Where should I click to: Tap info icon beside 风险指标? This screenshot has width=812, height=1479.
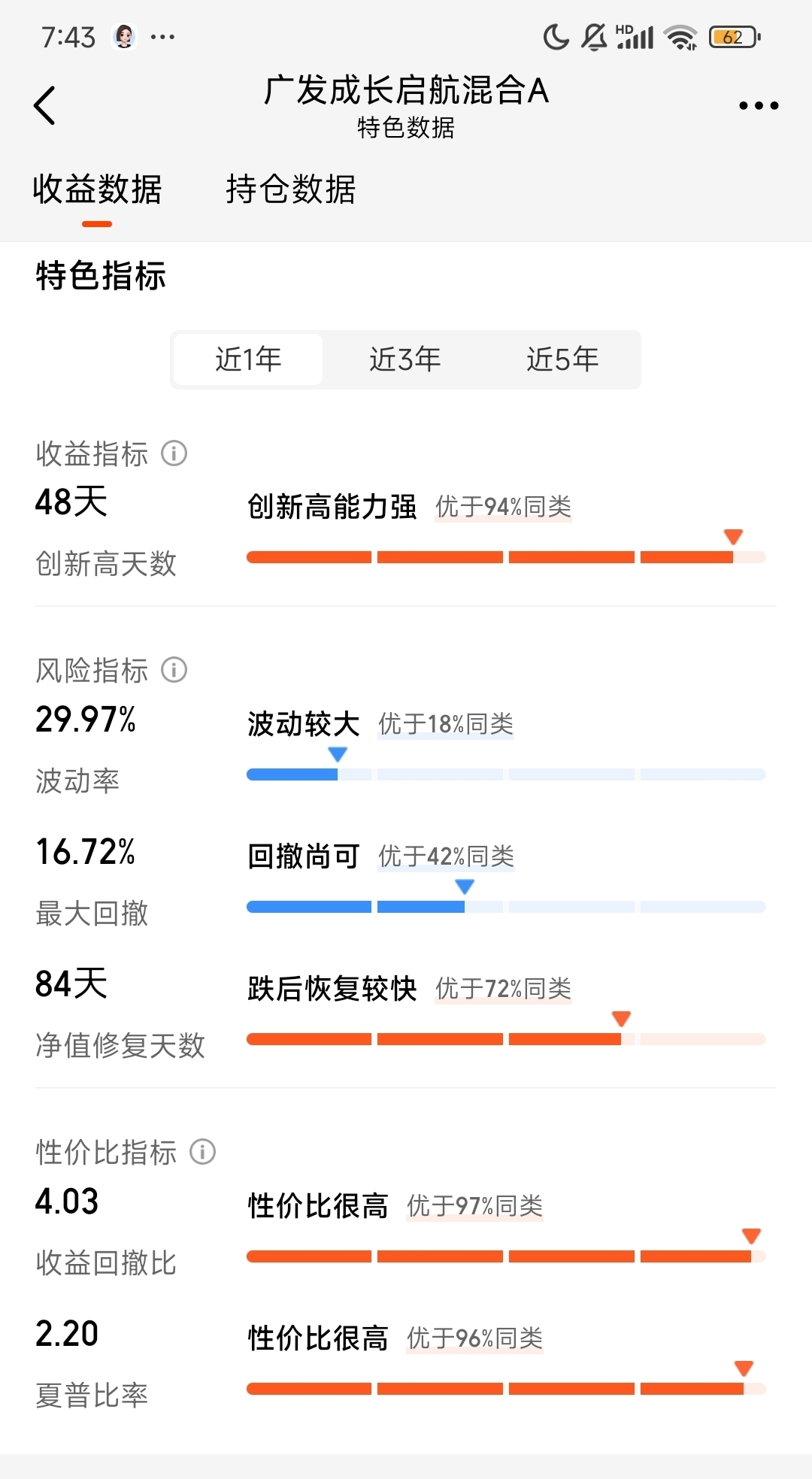click(174, 670)
